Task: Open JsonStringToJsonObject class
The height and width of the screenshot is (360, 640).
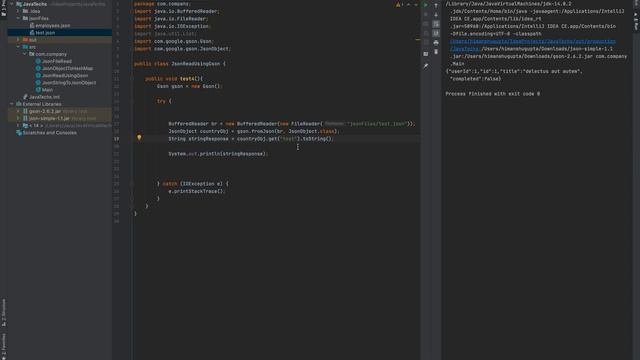Action: (69, 82)
